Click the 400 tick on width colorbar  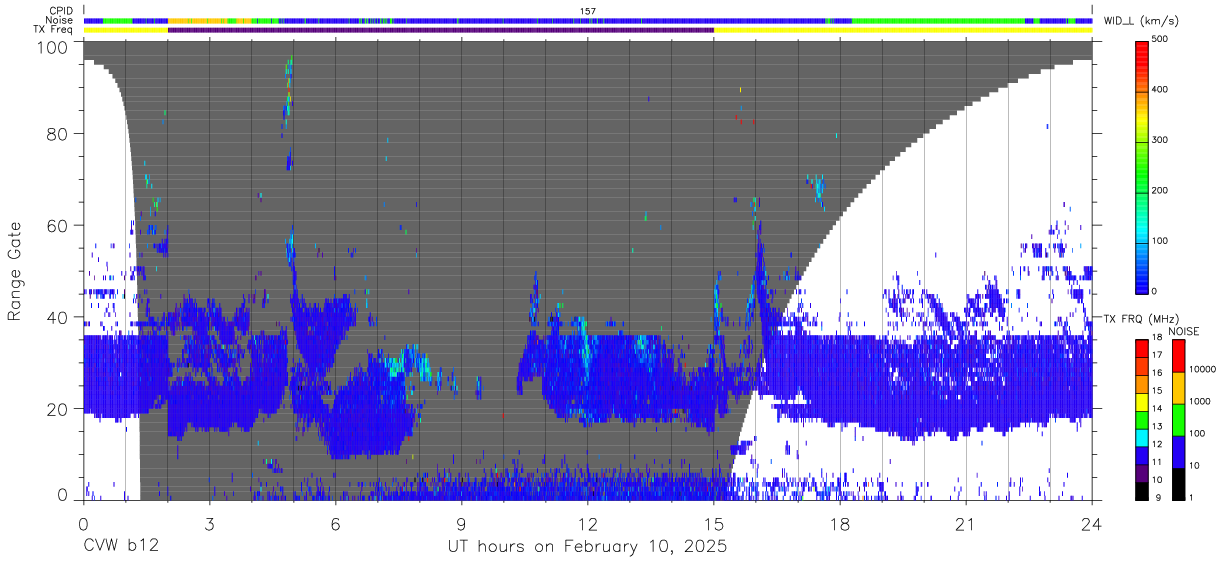[1160, 89]
